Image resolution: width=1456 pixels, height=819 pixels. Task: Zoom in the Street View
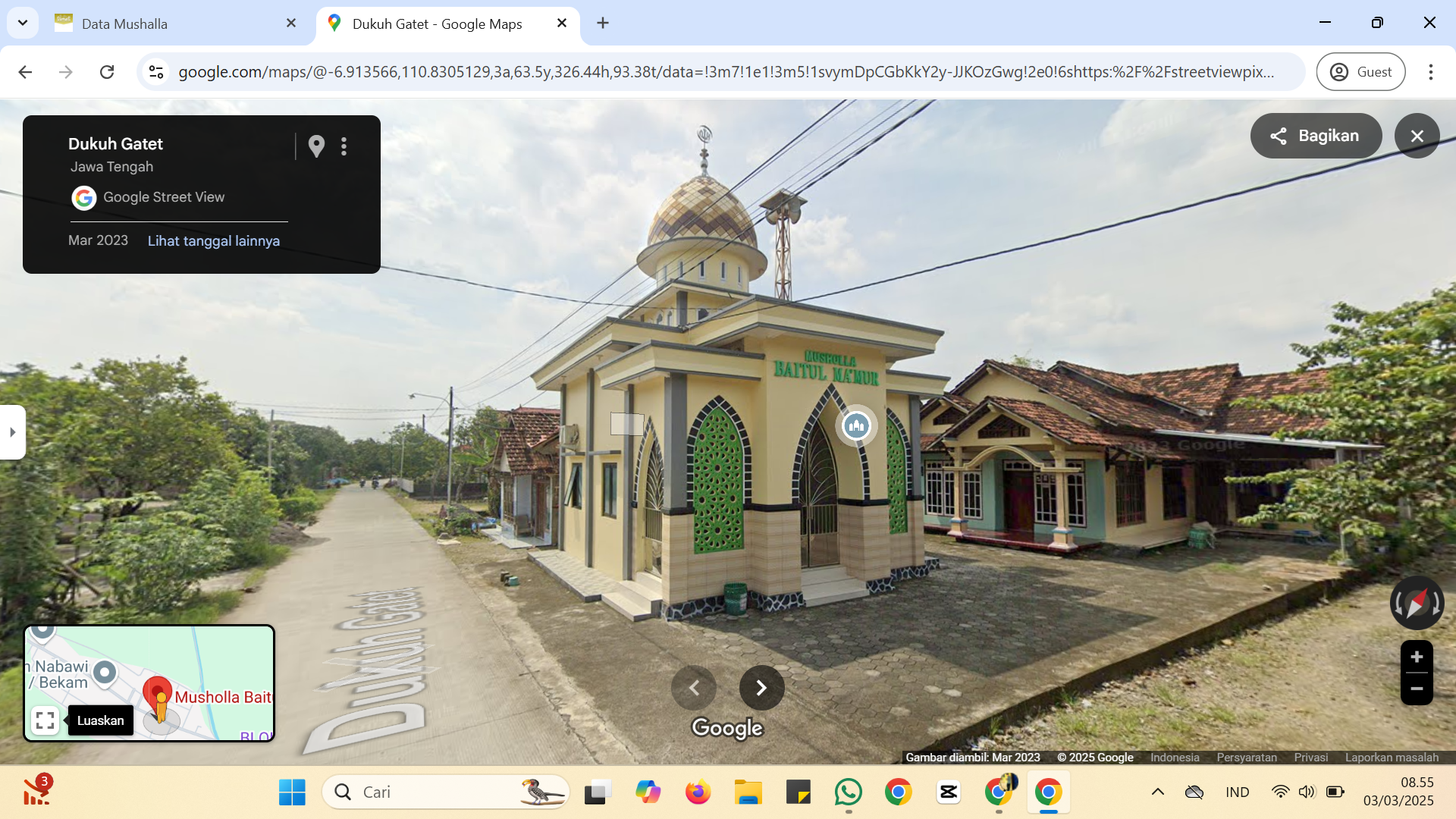[x=1417, y=657]
